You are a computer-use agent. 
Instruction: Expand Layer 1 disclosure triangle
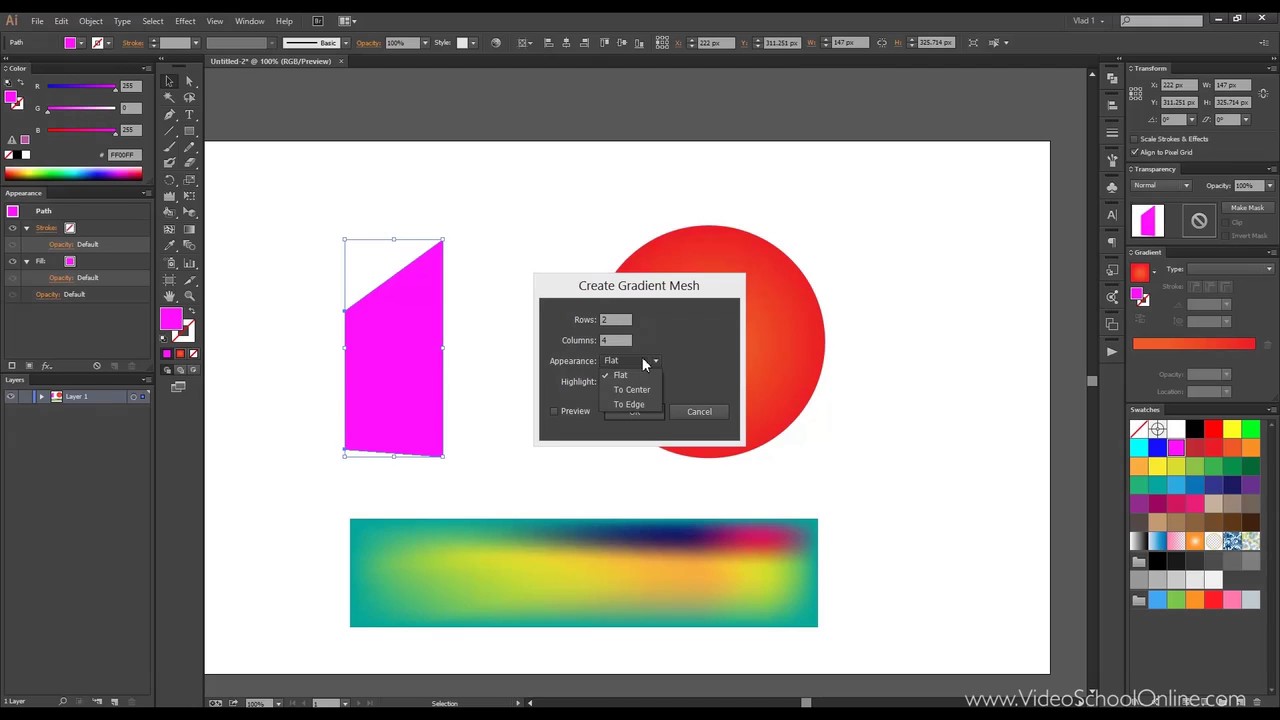click(x=42, y=397)
